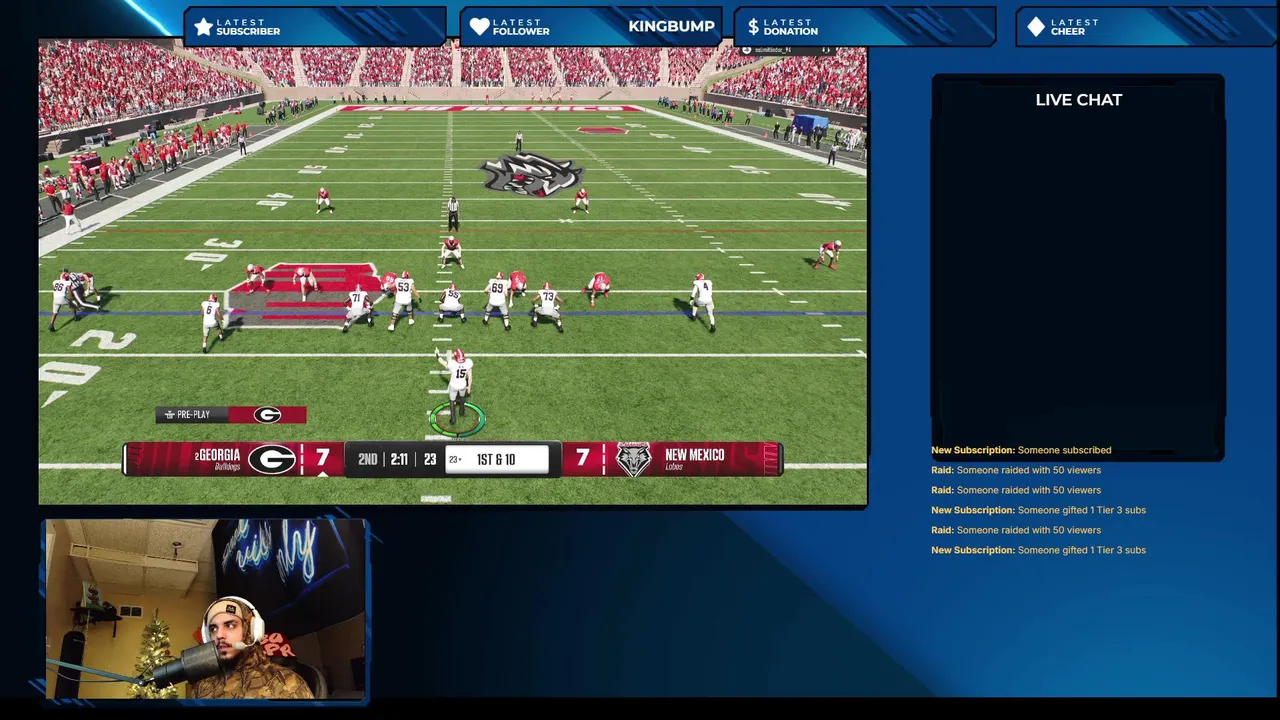This screenshot has height=720, width=1280.
Task: Click the 2ND quarter indicator
Action: tap(367, 459)
